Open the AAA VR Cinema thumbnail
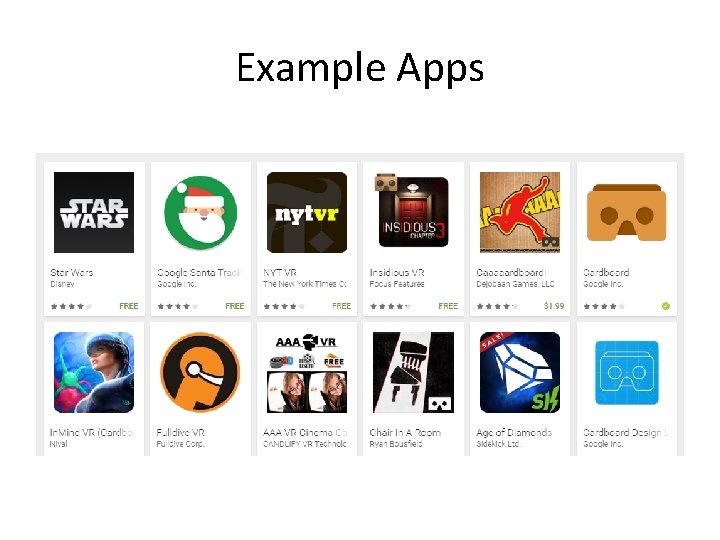Image resolution: width=720 pixels, height=540 pixels. pos(307,372)
